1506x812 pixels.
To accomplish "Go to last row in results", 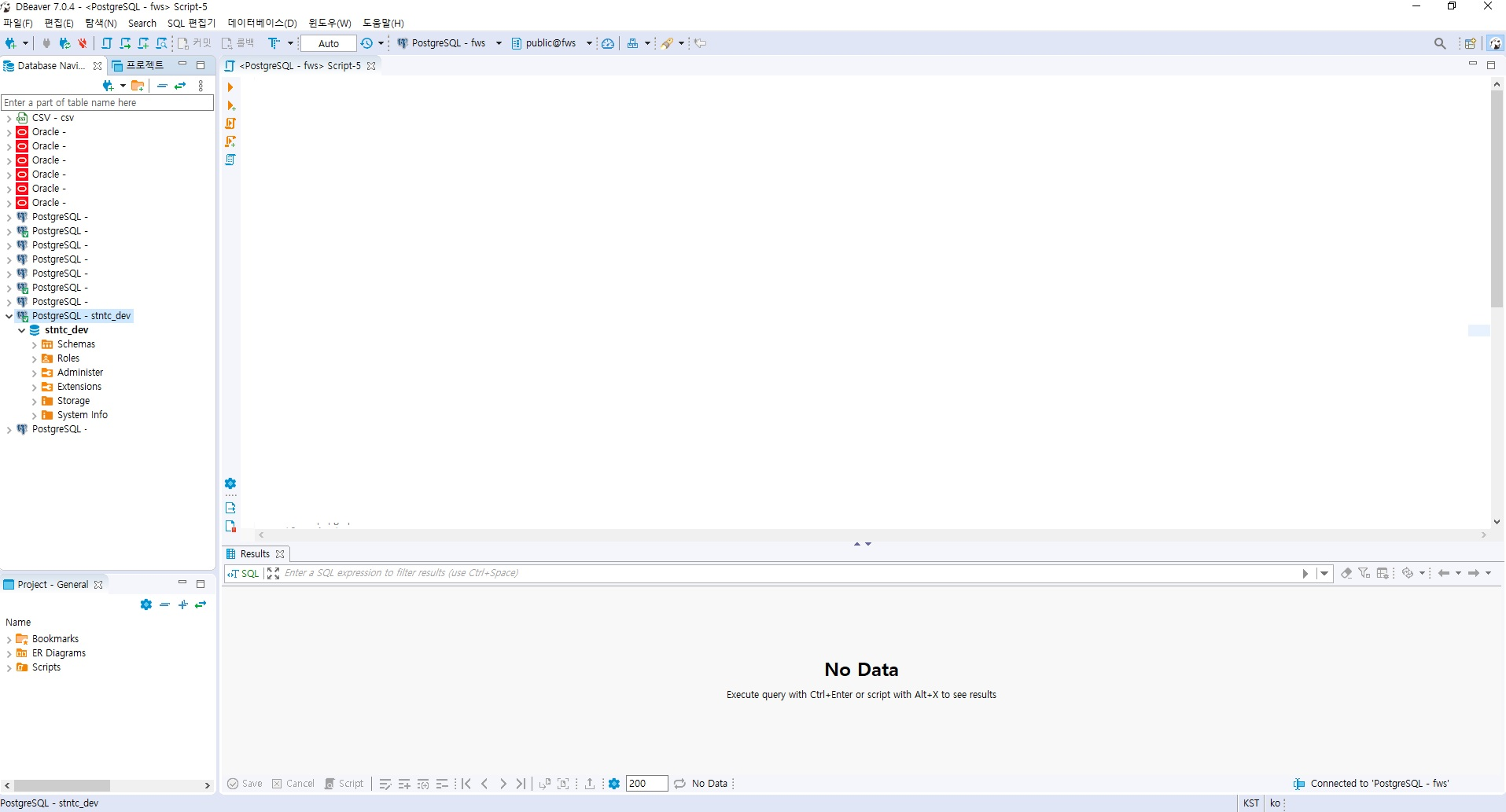I will point(521,784).
